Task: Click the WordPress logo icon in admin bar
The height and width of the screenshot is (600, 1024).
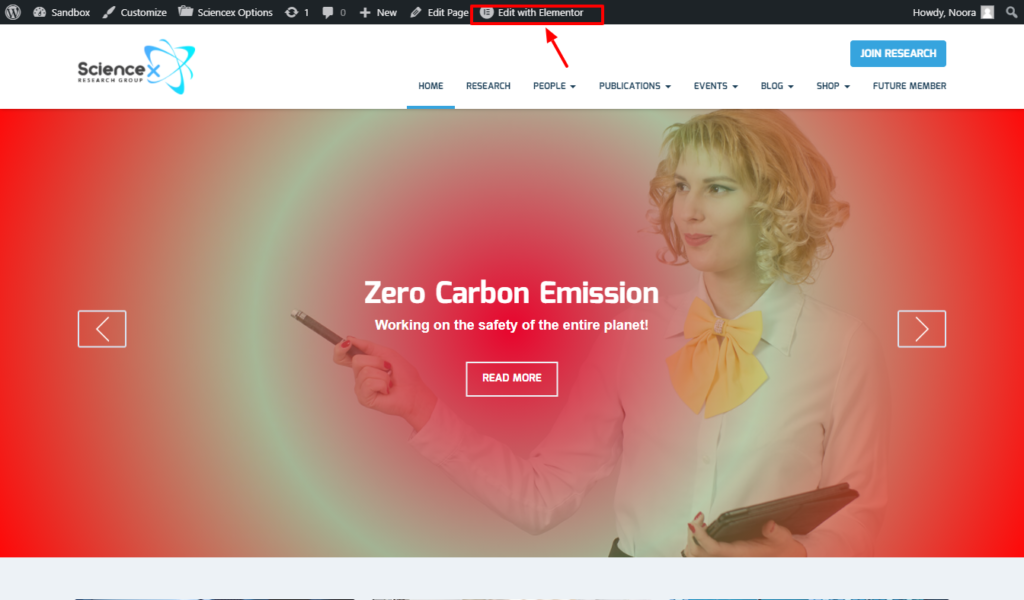Action: point(13,12)
